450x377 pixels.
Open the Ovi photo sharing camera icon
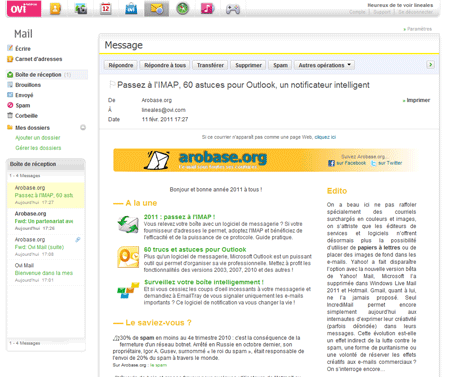pos(81,9)
